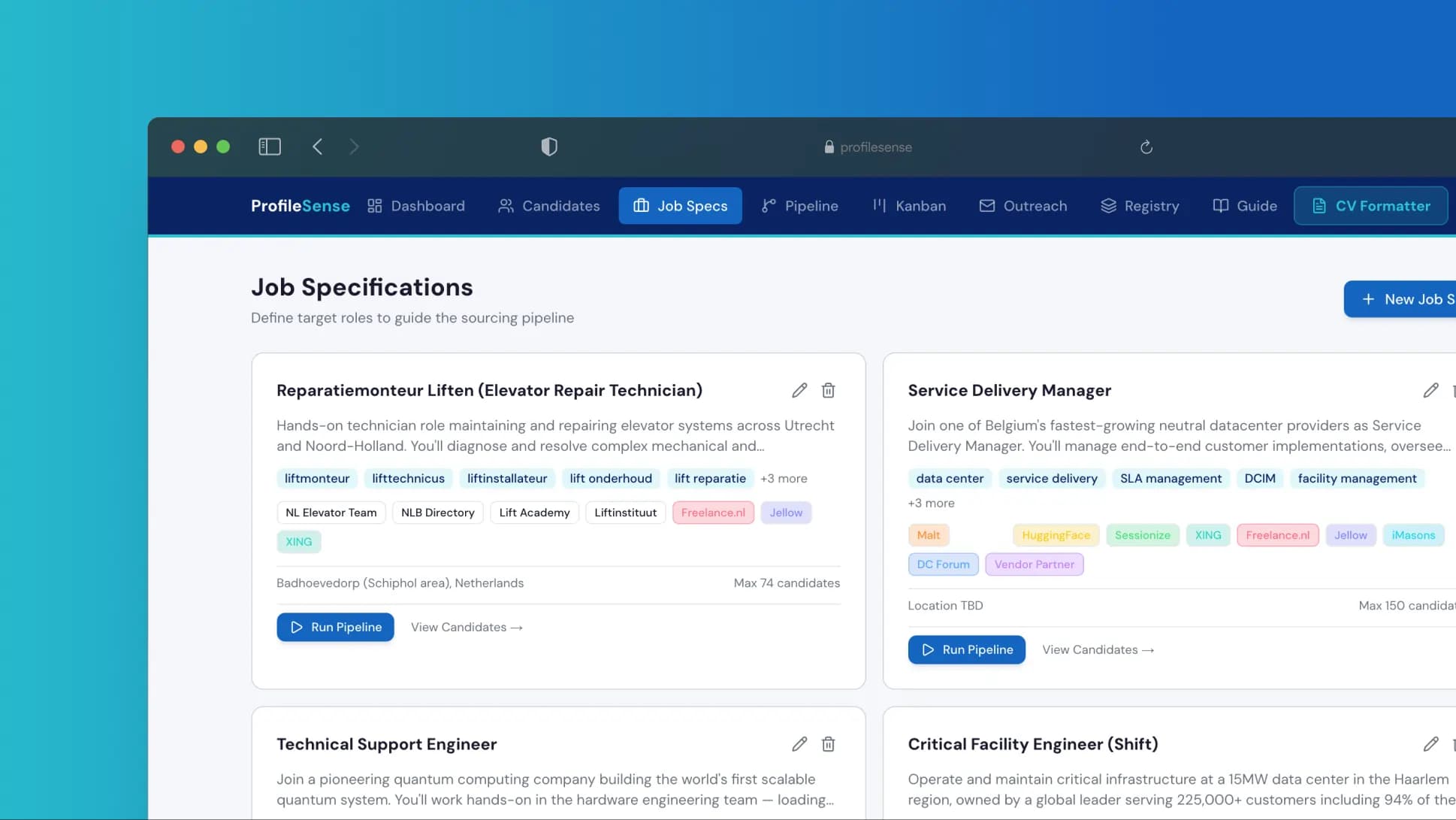Screen dimensions: 1456x820
Task: Edit the Critical Facility Engineer spec
Action: [x=1430, y=744]
